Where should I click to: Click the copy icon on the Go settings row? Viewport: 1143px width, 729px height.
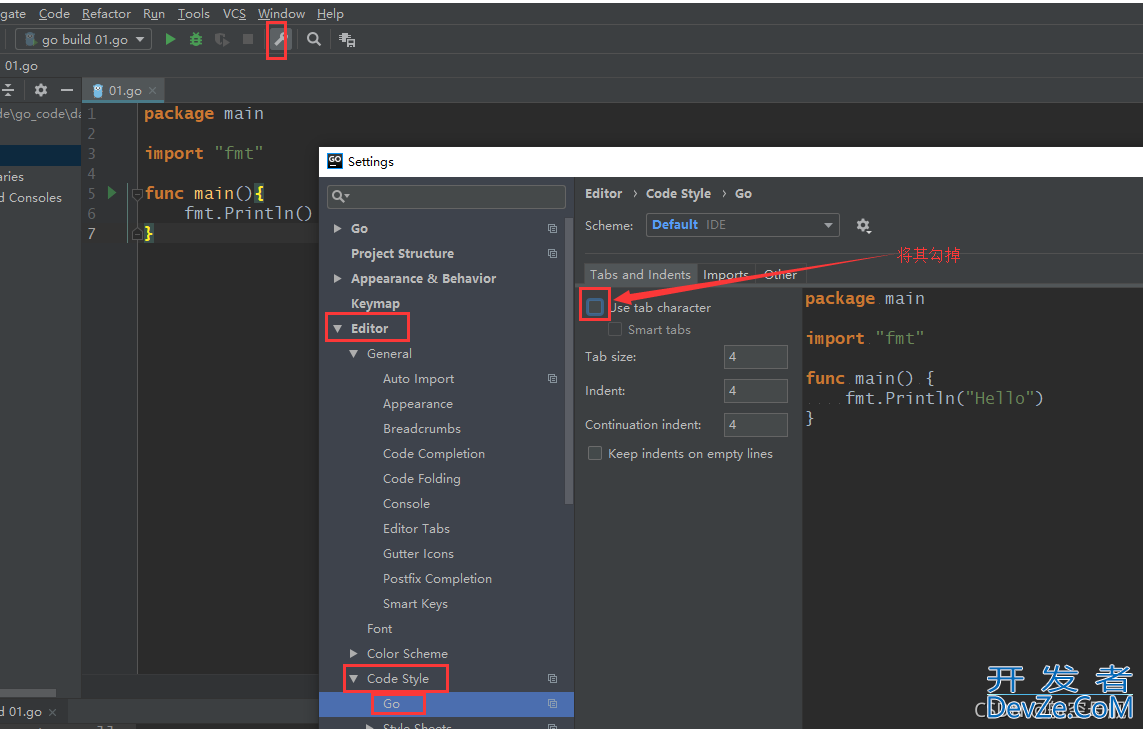tap(553, 229)
